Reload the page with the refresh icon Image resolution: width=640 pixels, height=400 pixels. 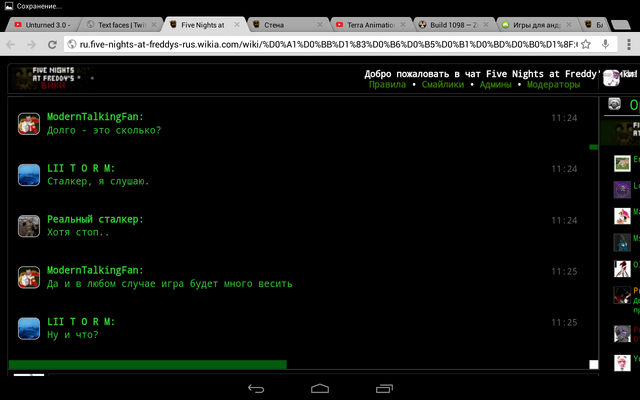[x=52, y=44]
